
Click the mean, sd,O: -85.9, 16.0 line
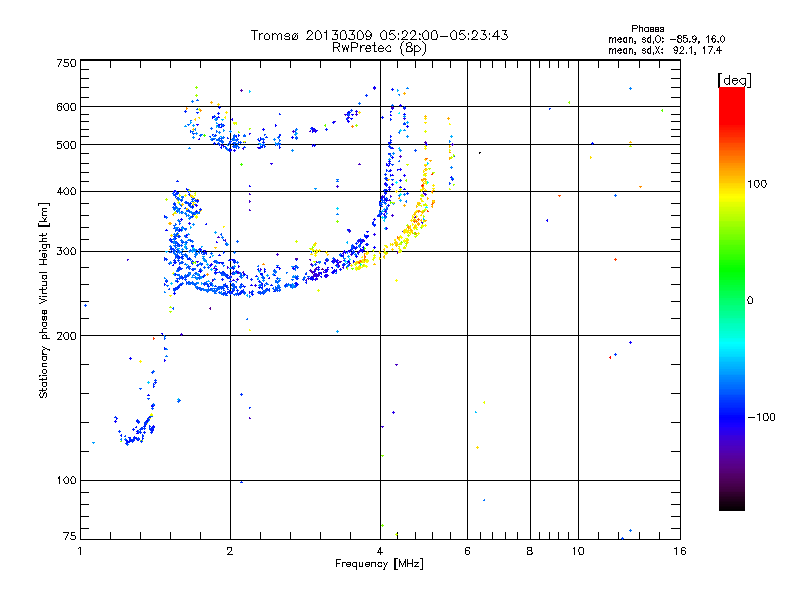(x=666, y=39)
